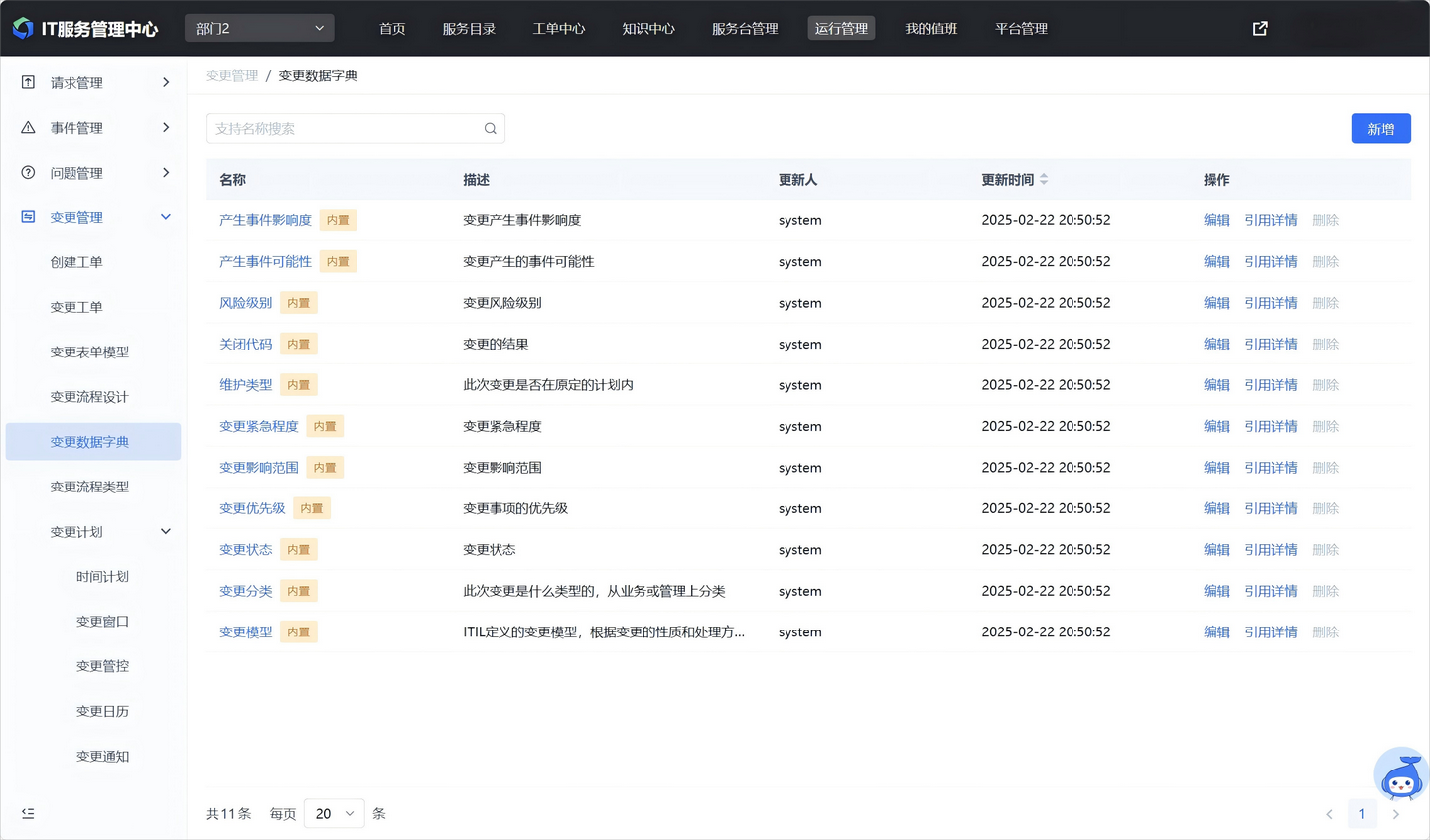Collapse the 变更管理 menu chevron
Screen dimensions: 1430x840
coord(166,217)
